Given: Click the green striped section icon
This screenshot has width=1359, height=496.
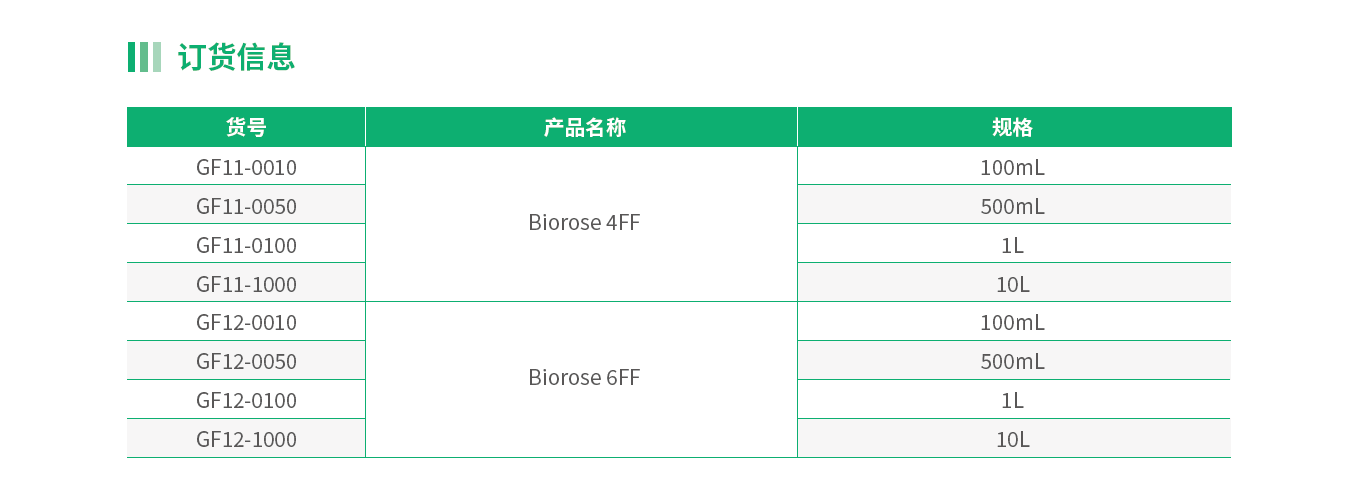Looking at the screenshot, I should pos(144,57).
